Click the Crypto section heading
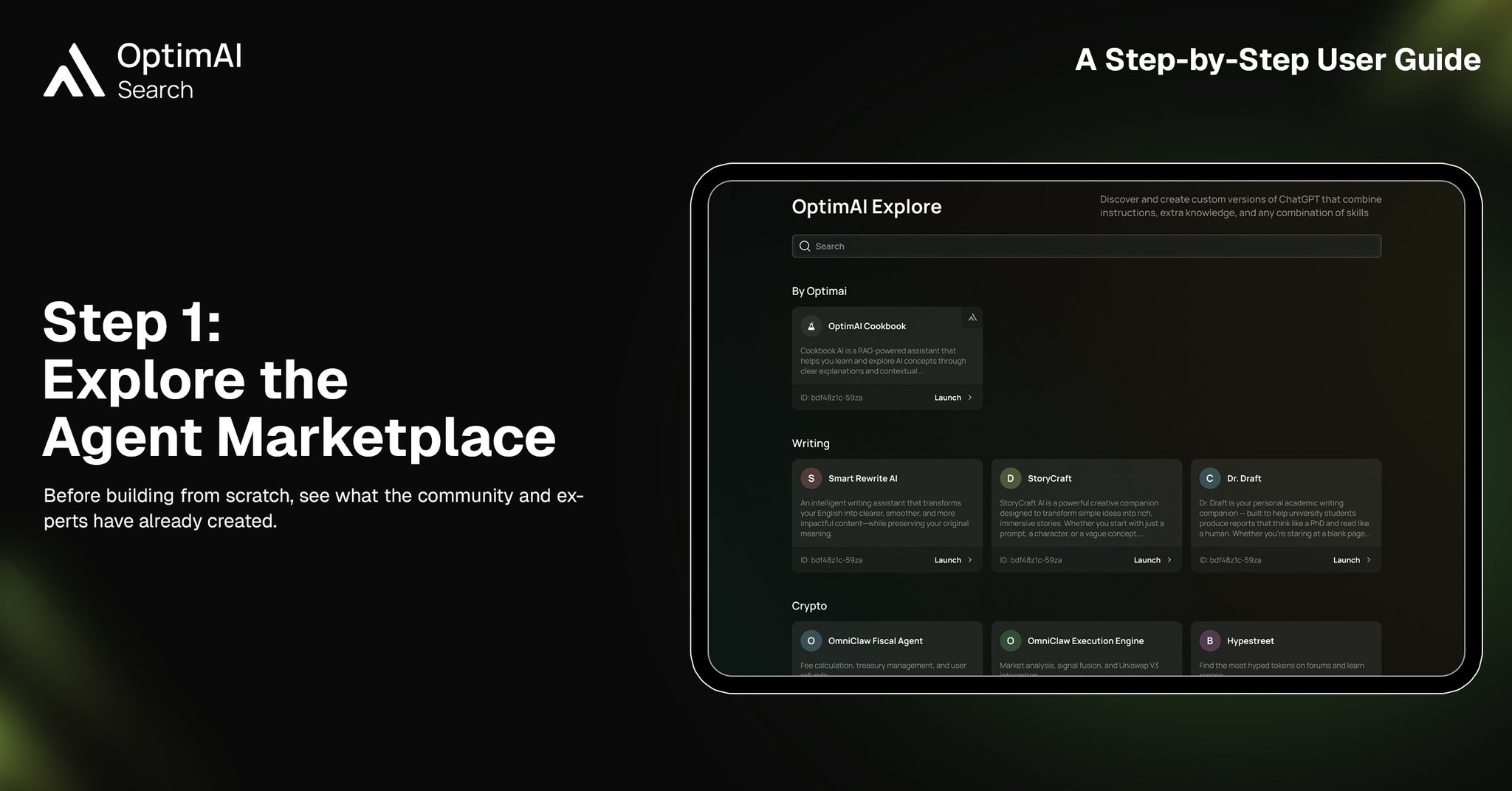This screenshot has width=1512, height=791. [x=809, y=606]
